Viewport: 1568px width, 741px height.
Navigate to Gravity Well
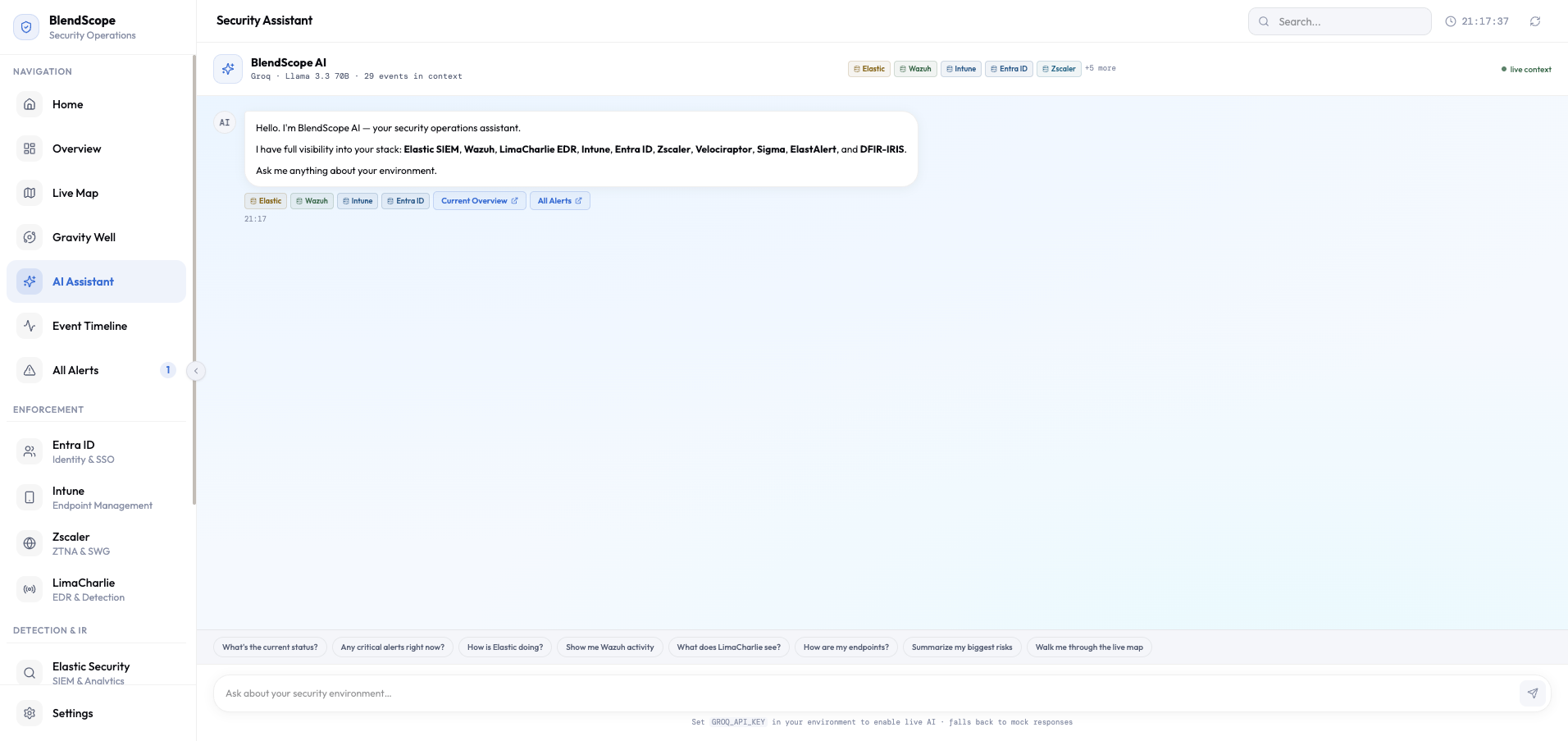[x=97, y=237]
